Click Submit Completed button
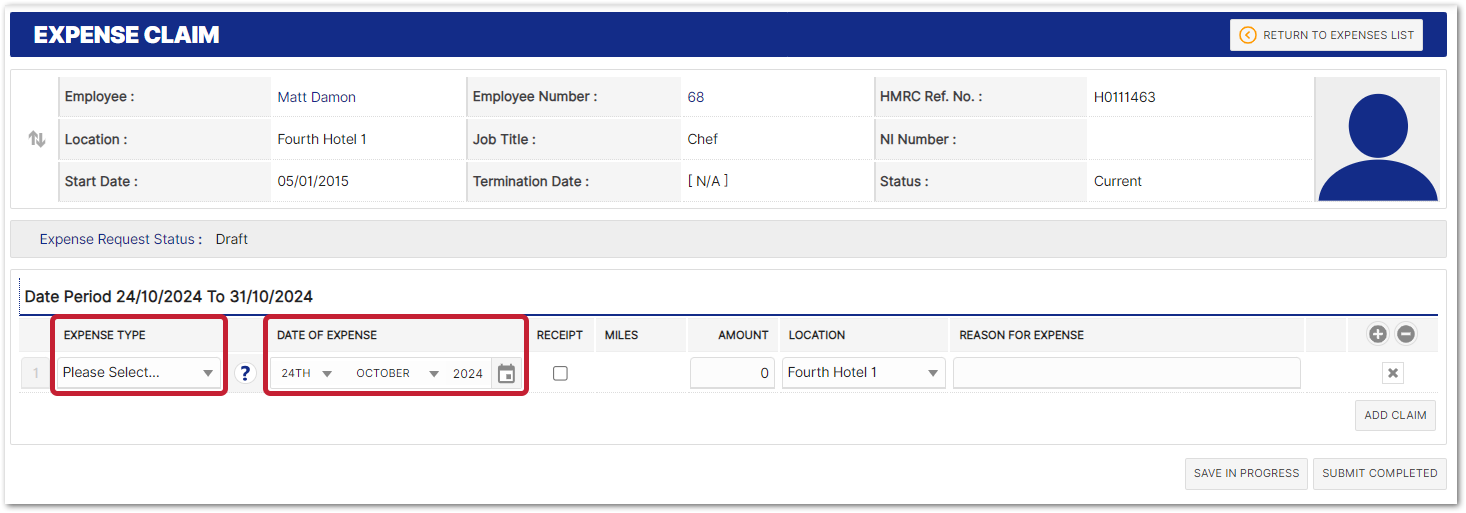 coord(1379,473)
